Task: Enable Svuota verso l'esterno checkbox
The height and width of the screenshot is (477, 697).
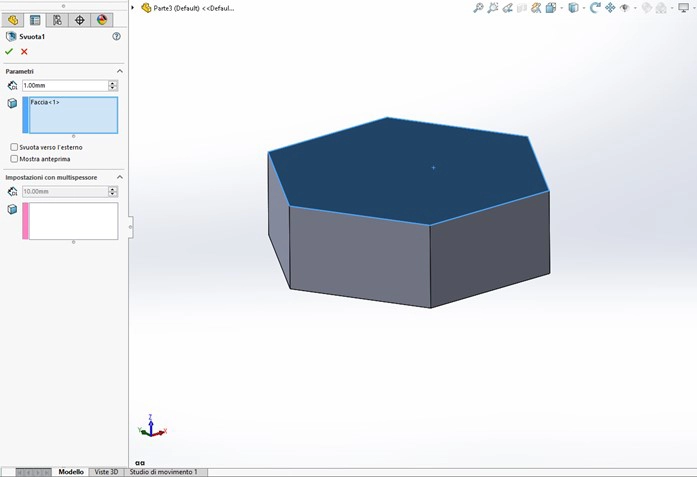Action: coord(14,147)
